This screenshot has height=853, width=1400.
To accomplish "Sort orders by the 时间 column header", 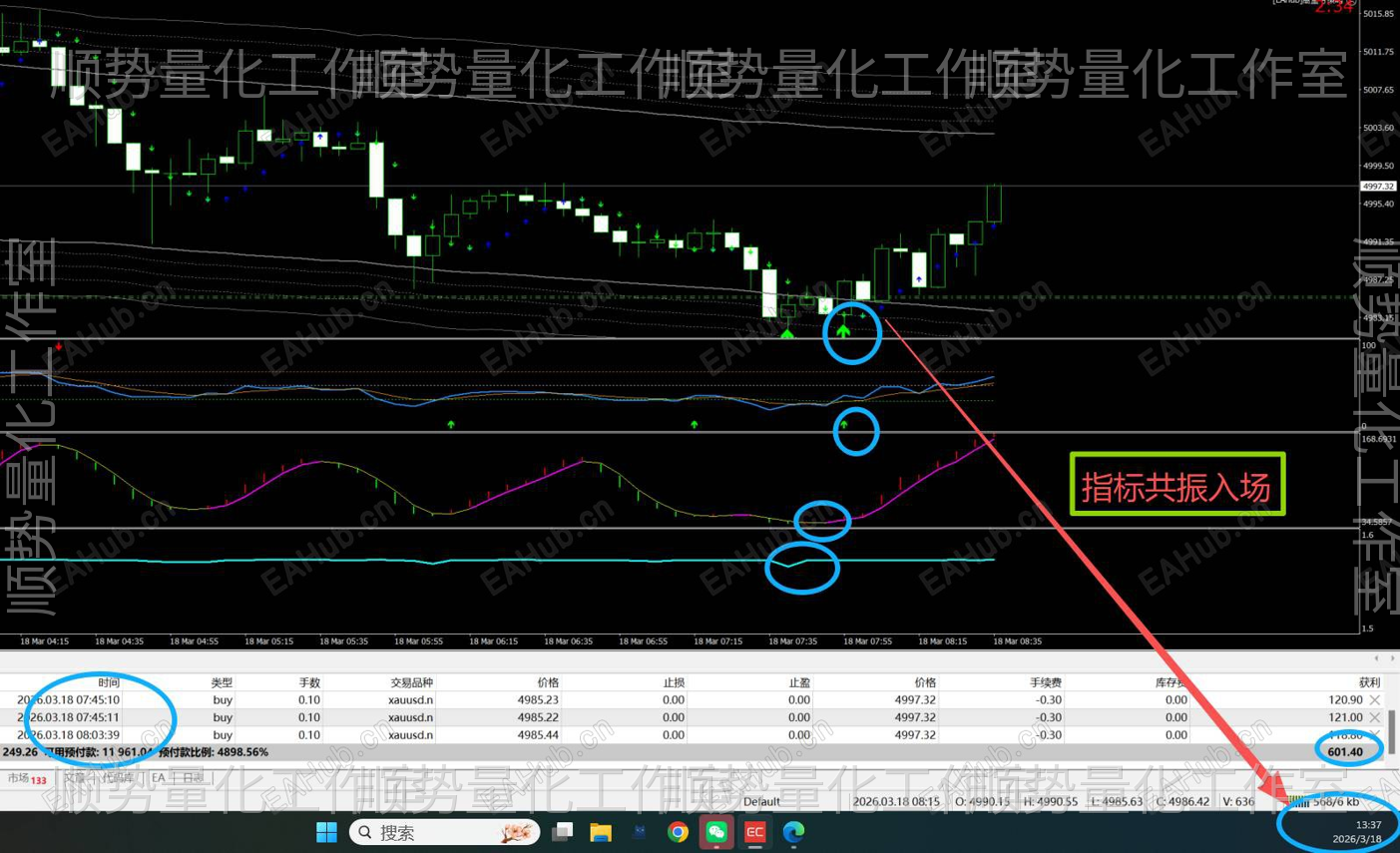I will [x=109, y=682].
